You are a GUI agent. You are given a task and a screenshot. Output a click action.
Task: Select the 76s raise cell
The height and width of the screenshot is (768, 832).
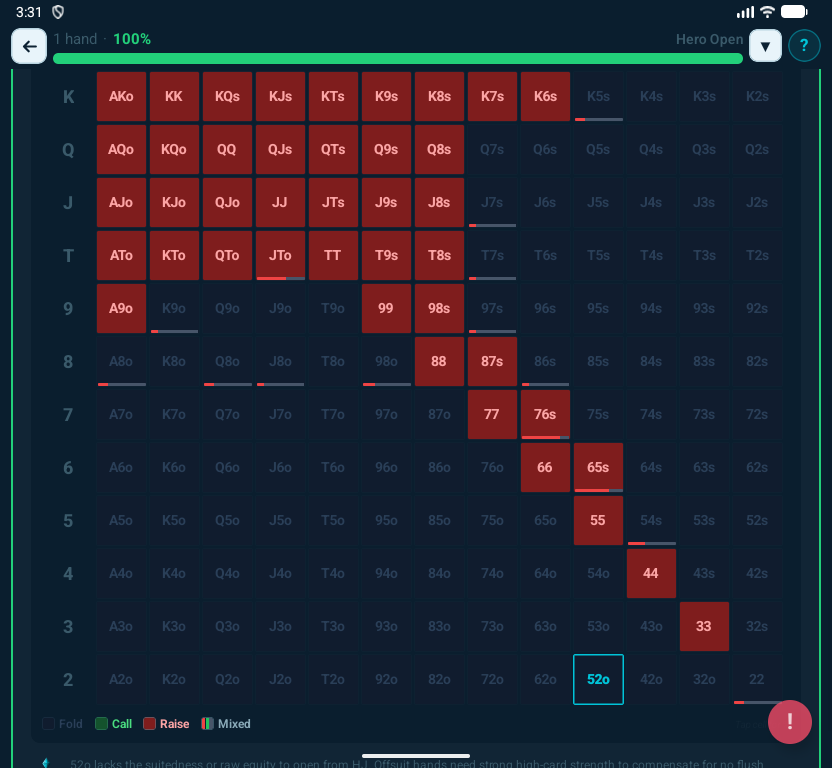545,414
